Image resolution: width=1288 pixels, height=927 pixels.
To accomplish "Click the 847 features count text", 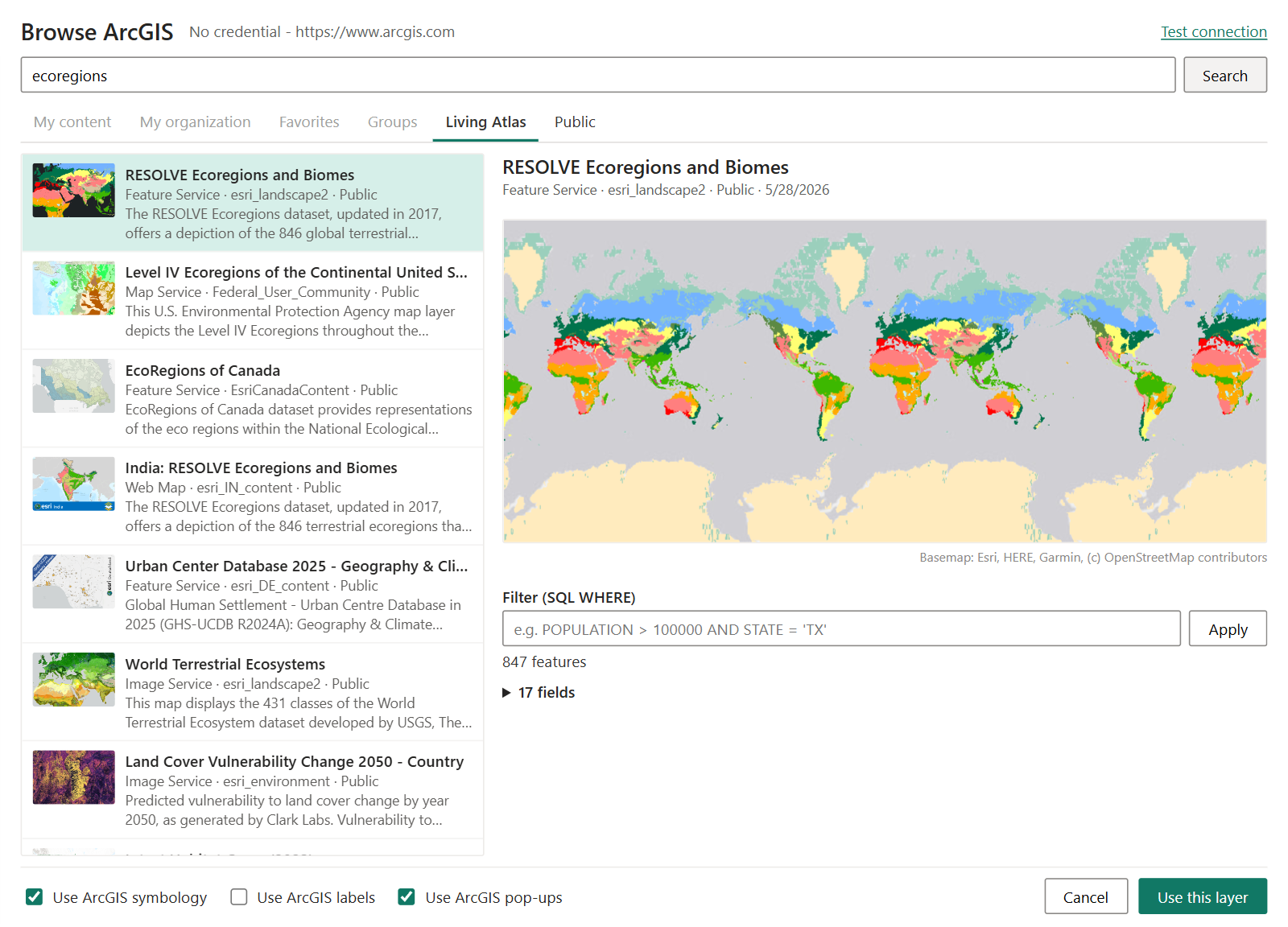I will (x=544, y=662).
